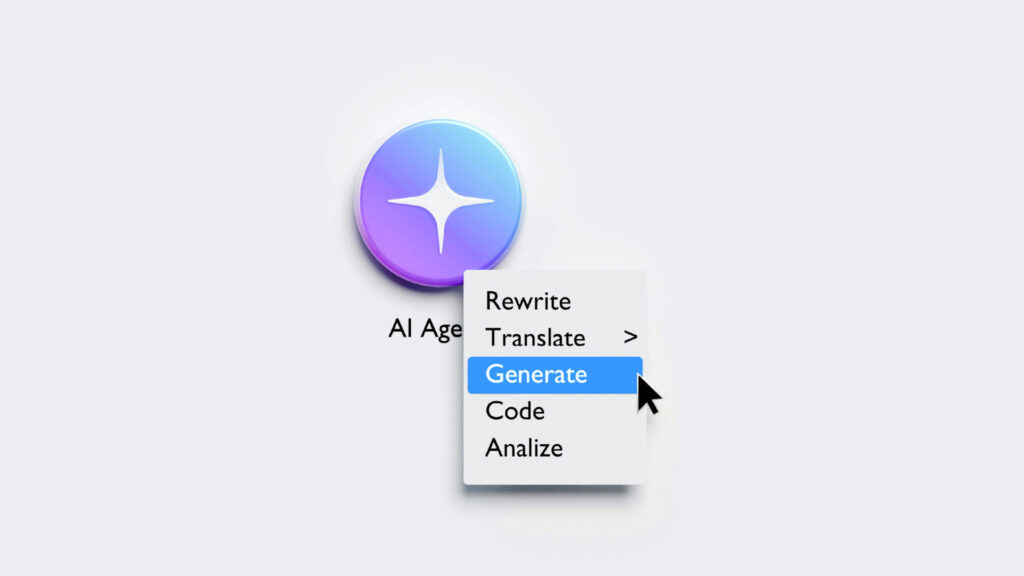Click empty padding below the Analize entry
The height and width of the screenshot is (576, 1024).
[x=554, y=475]
